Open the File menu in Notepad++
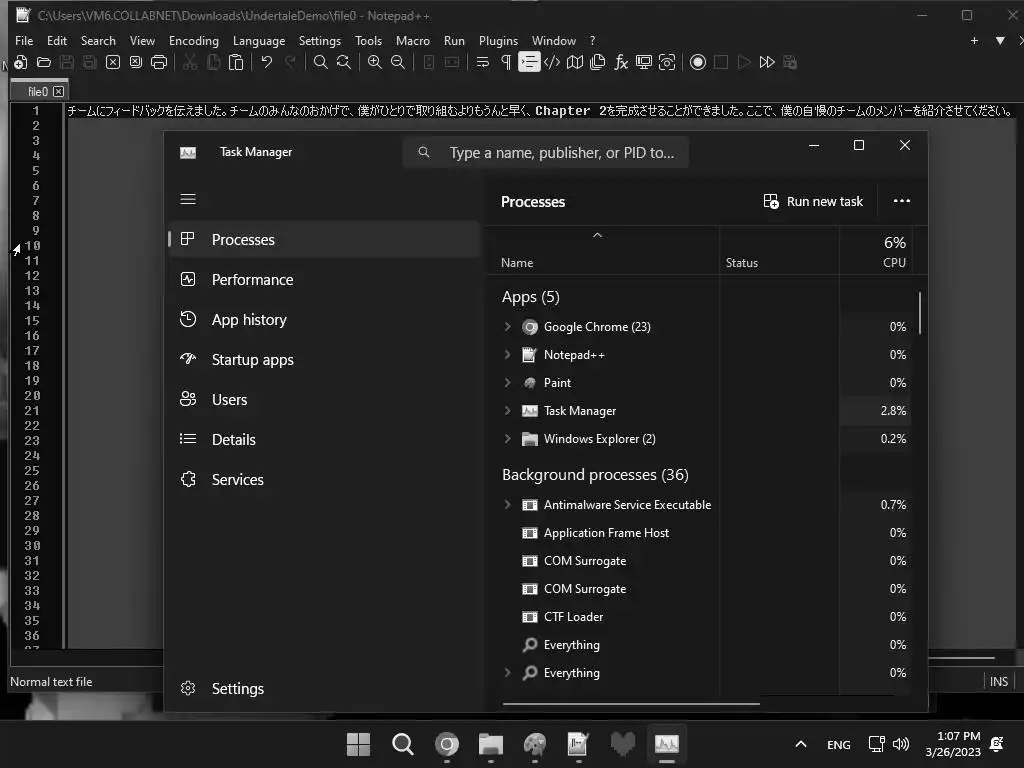1024x768 pixels. coord(24,40)
